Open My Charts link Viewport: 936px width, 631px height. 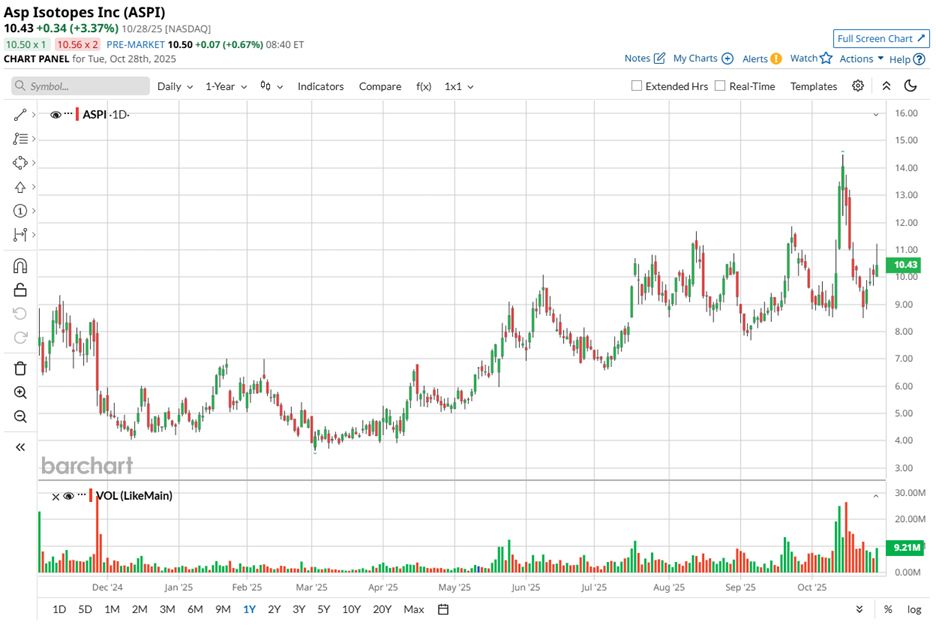[703, 58]
